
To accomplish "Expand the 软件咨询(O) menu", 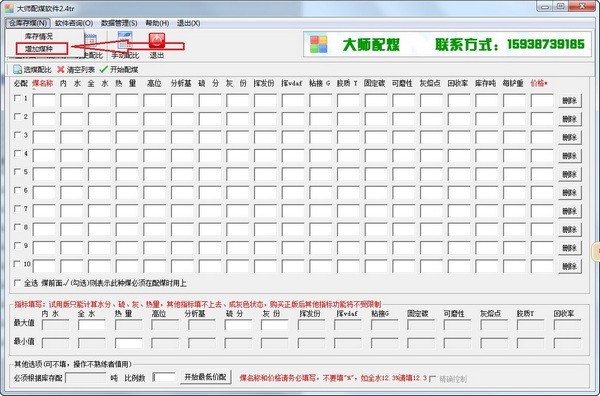I will click(74, 23).
